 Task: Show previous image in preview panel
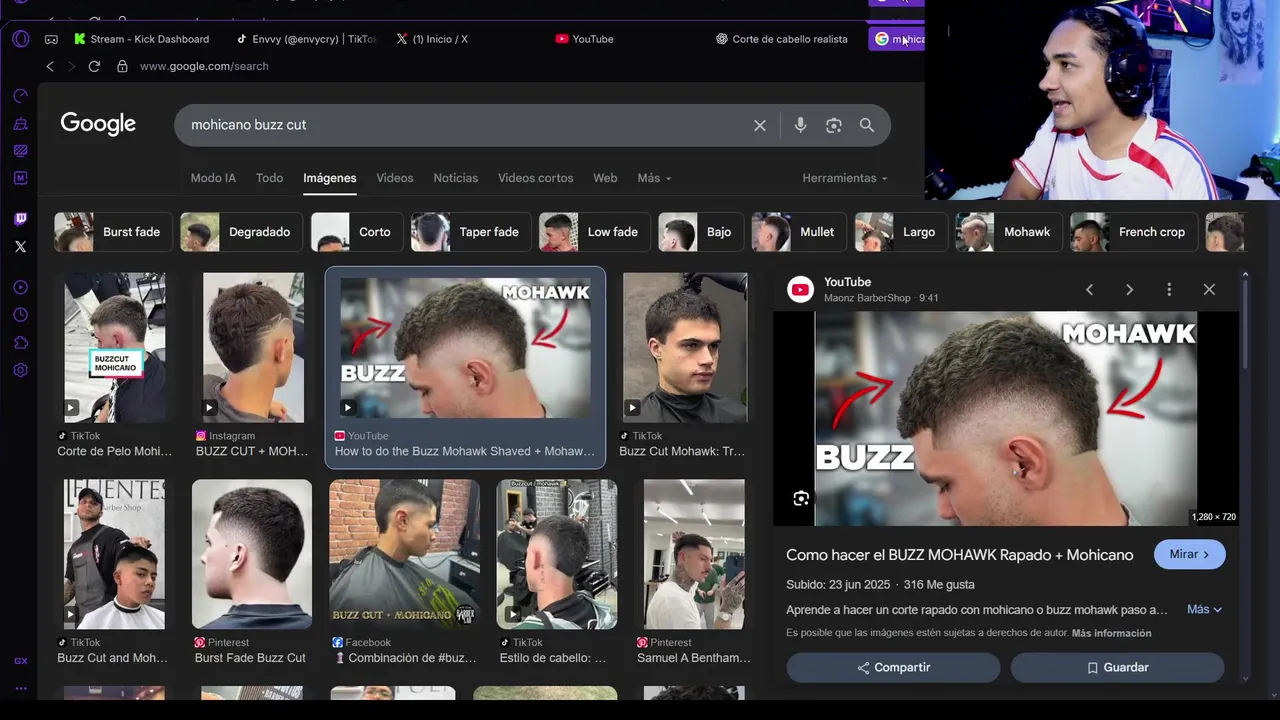coord(1089,290)
